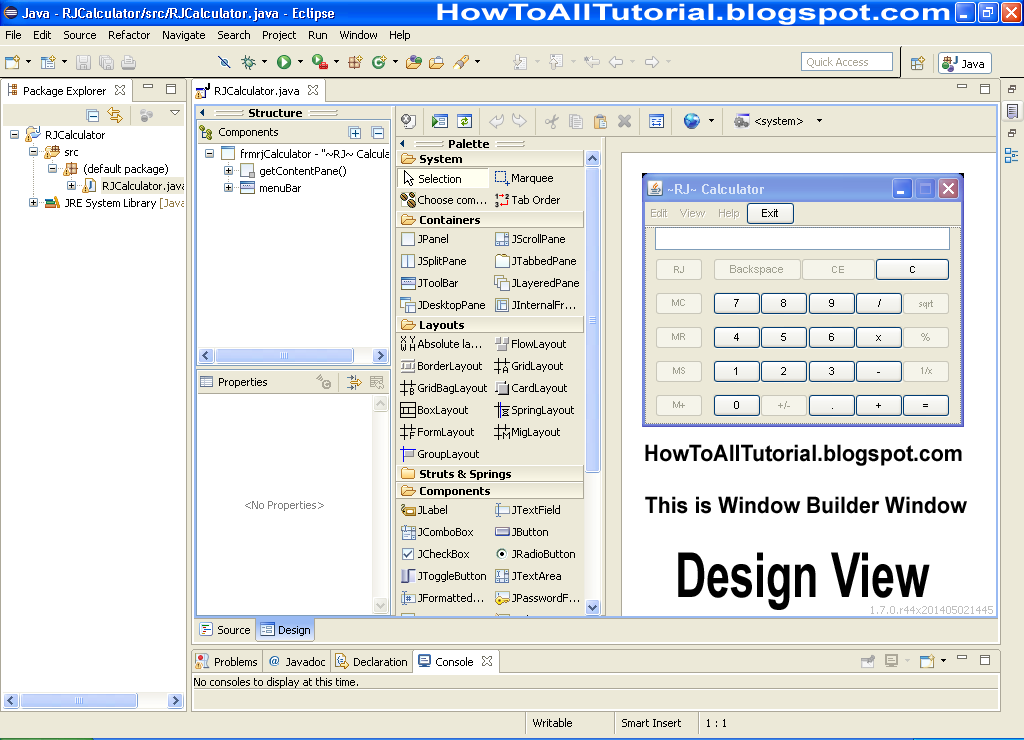The height and width of the screenshot is (740, 1024).
Task: Open the <system> look and feel dropdown
Action: pyautogui.click(x=819, y=121)
